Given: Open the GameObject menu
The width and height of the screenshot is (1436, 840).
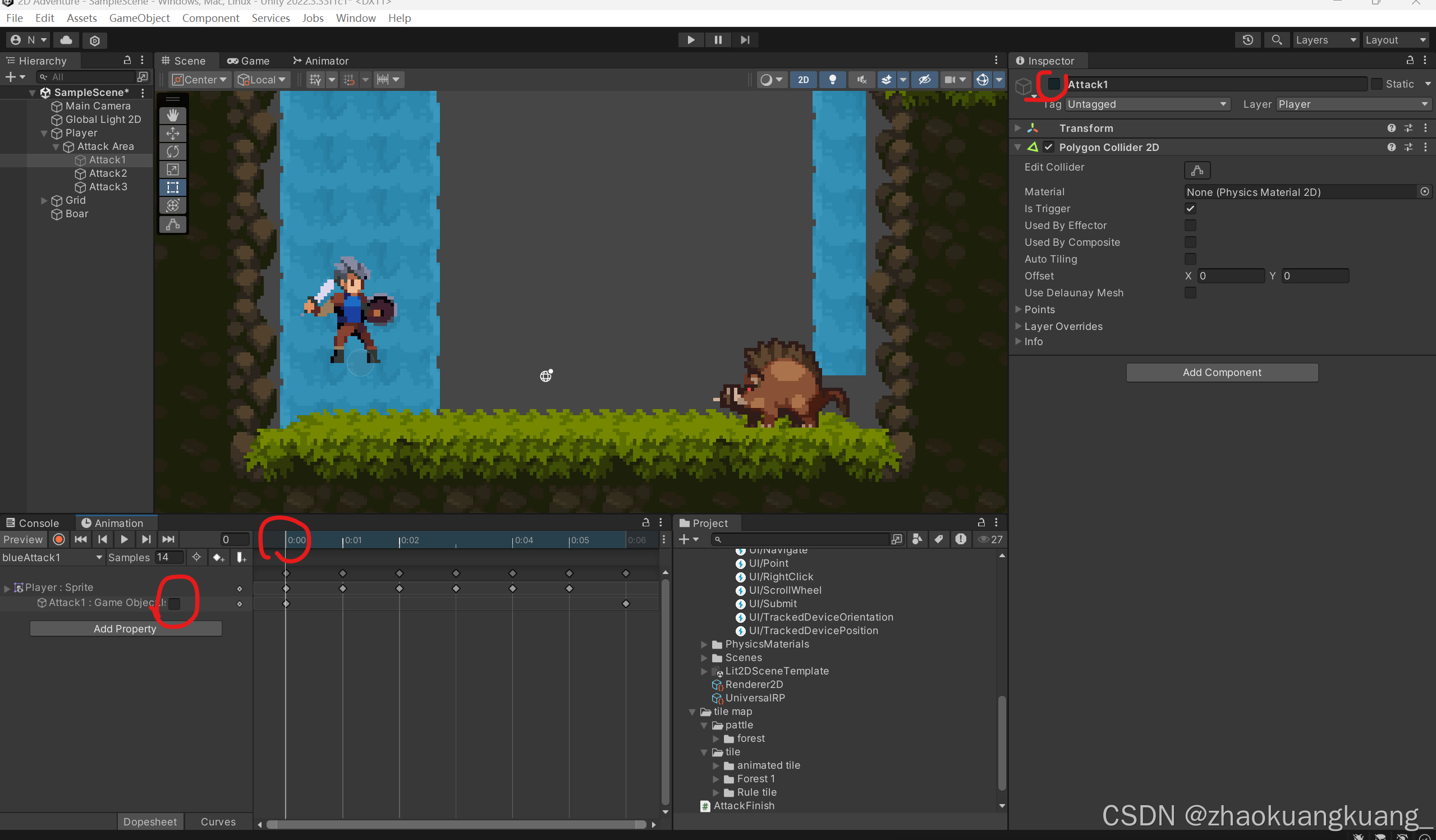Looking at the screenshot, I should click(139, 18).
